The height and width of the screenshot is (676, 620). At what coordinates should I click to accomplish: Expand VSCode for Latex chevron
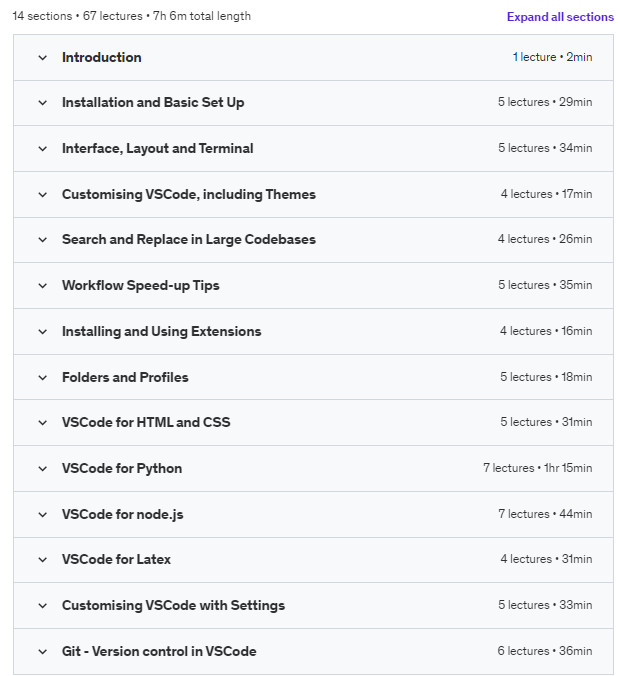(x=42, y=560)
